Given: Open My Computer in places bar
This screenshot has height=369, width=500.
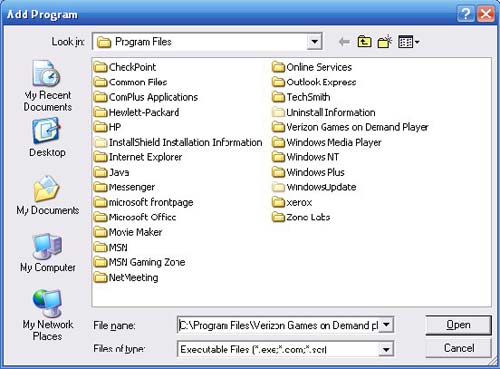Looking at the screenshot, I should pyautogui.click(x=47, y=253).
